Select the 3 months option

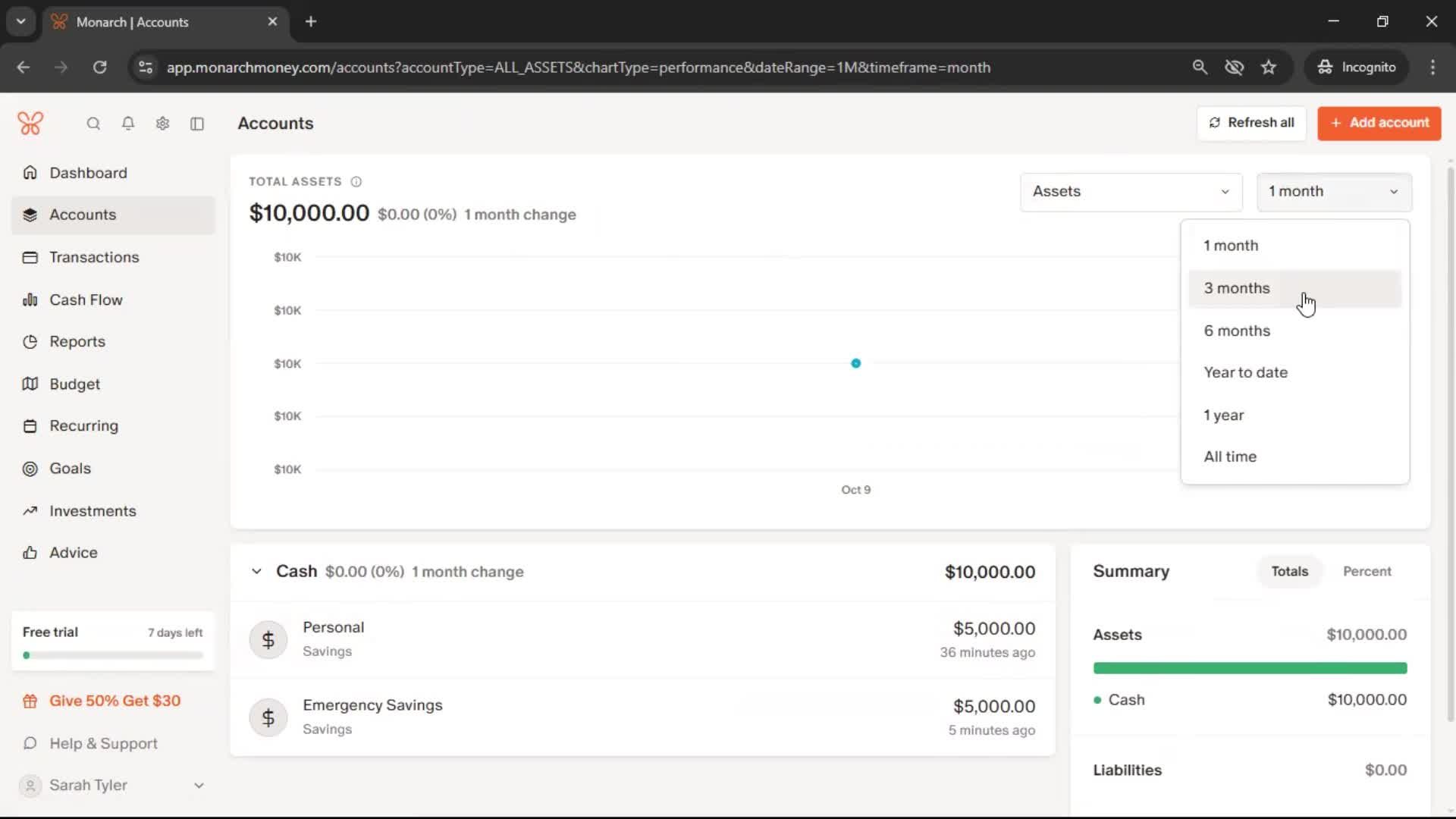point(1237,288)
